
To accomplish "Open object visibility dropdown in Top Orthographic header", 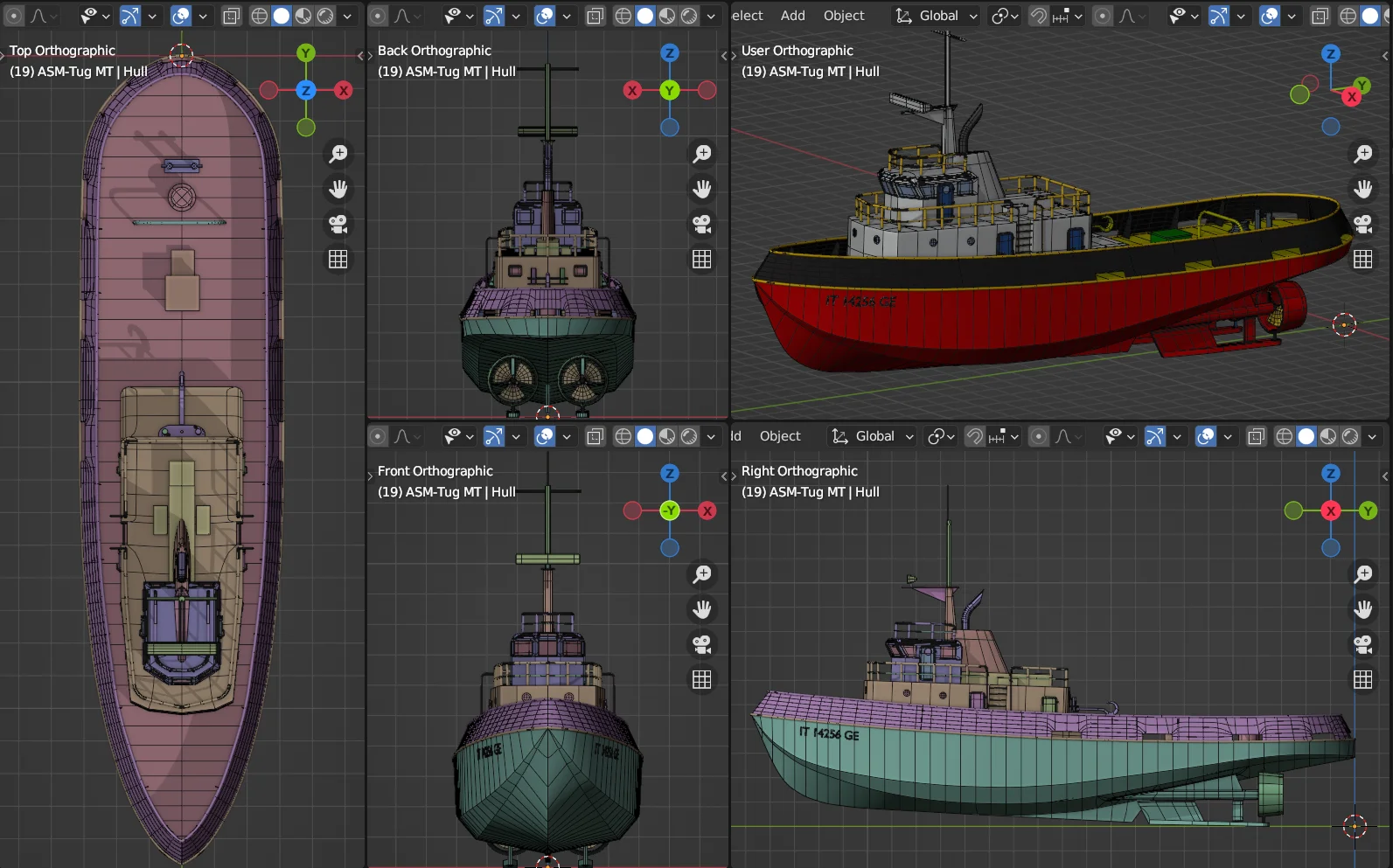I will [94, 16].
